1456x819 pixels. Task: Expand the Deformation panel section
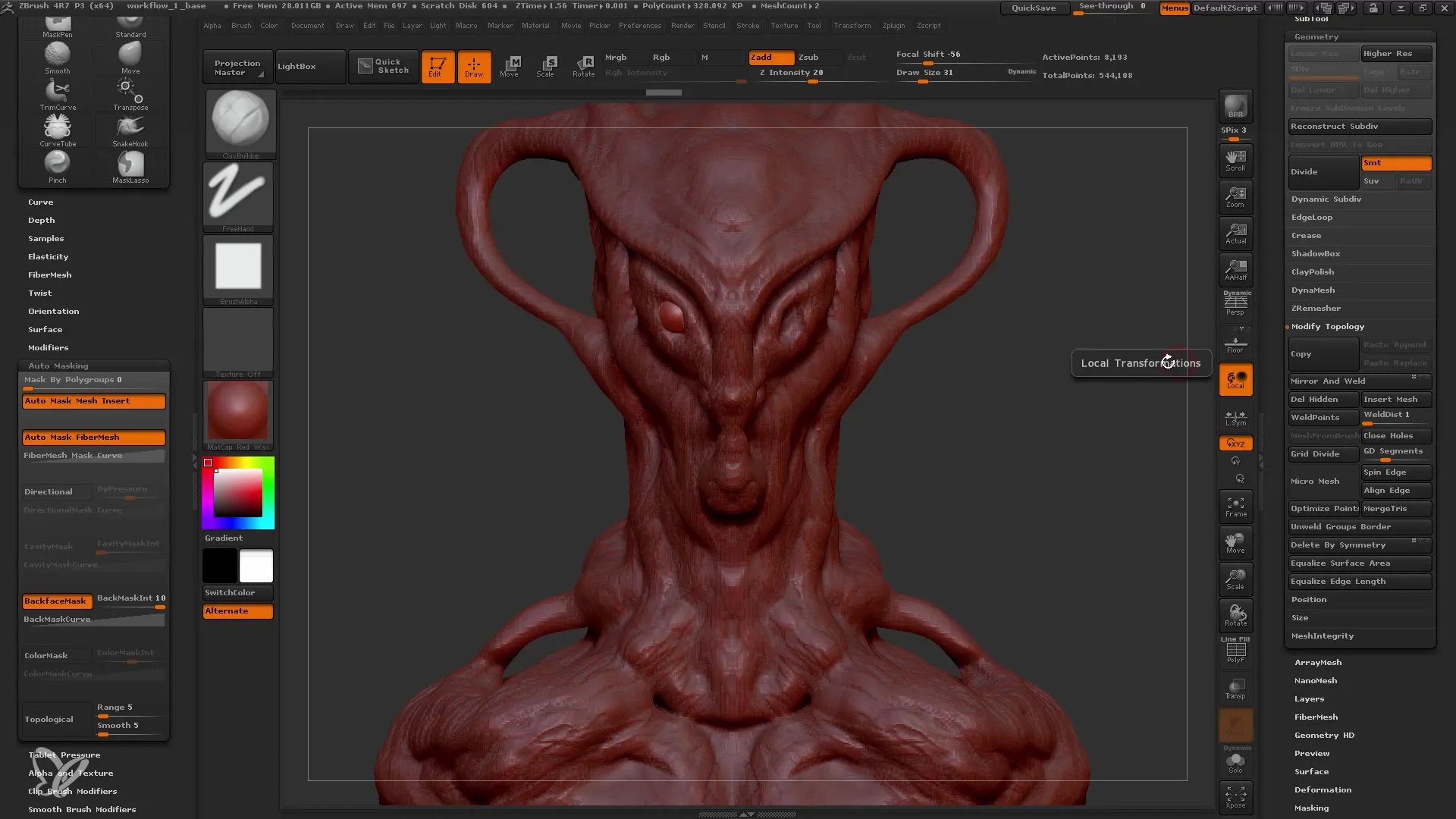click(1322, 789)
